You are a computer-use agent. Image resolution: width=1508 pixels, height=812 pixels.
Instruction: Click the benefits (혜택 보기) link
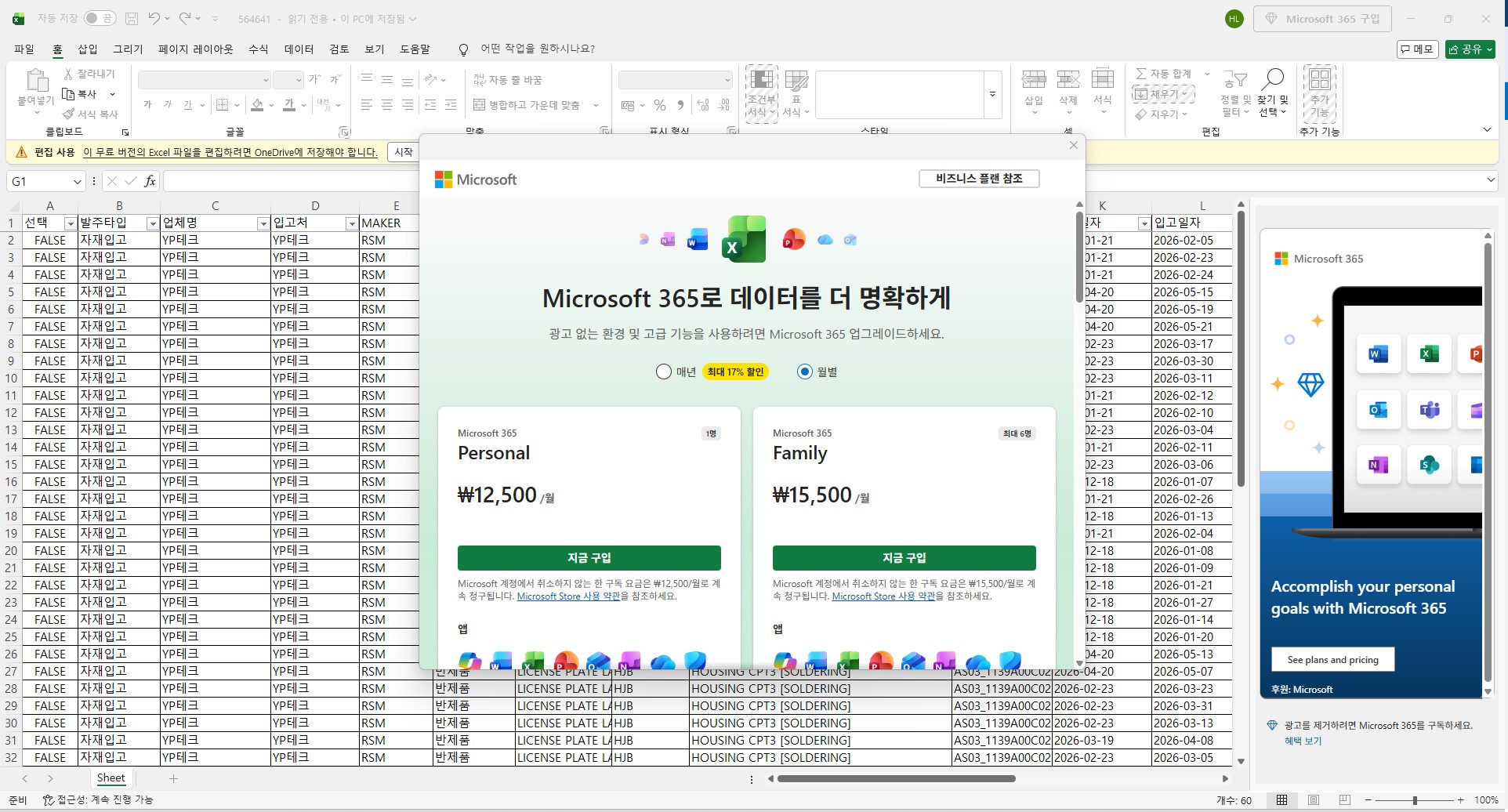point(1303,741)
